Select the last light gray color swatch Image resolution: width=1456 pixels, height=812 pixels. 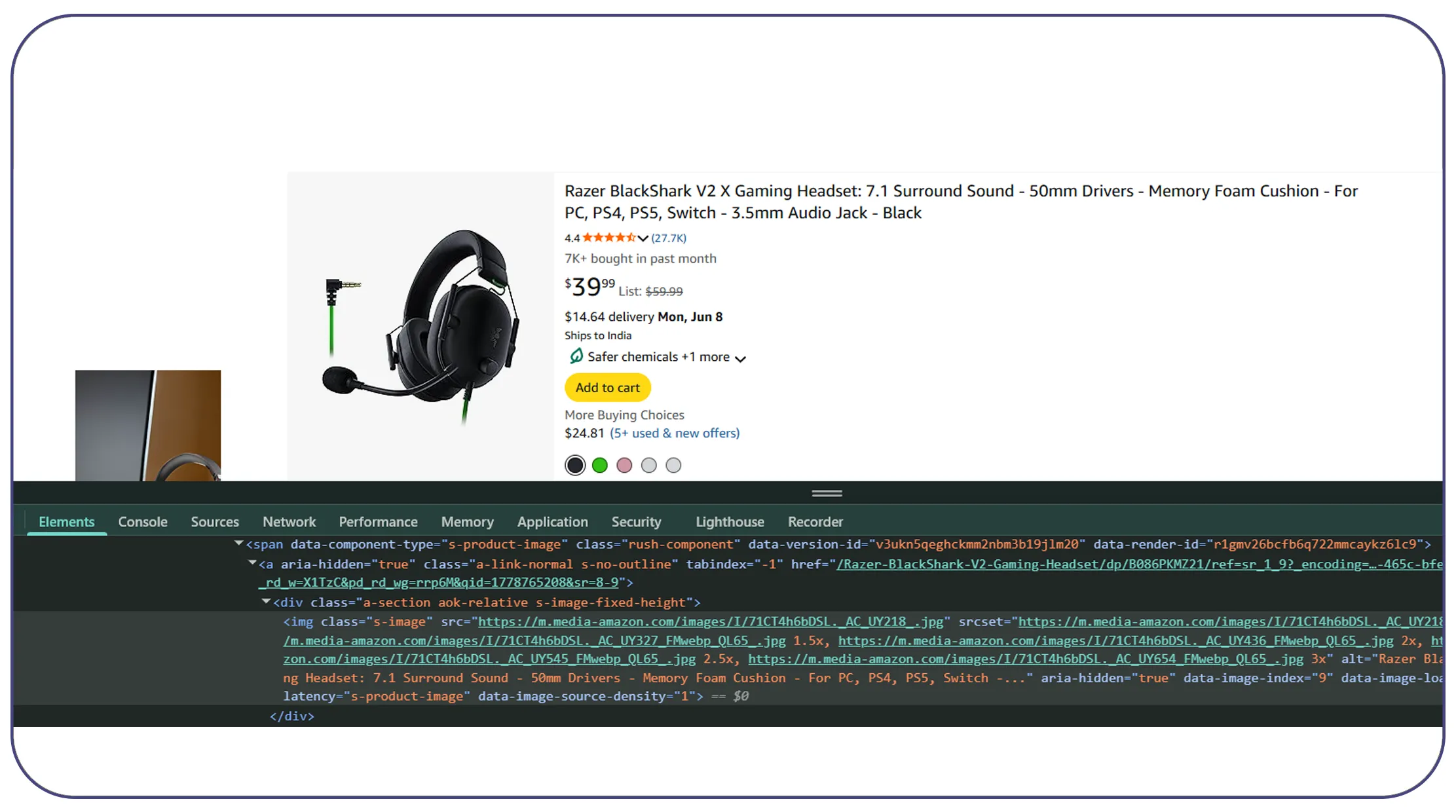[673, 466]
